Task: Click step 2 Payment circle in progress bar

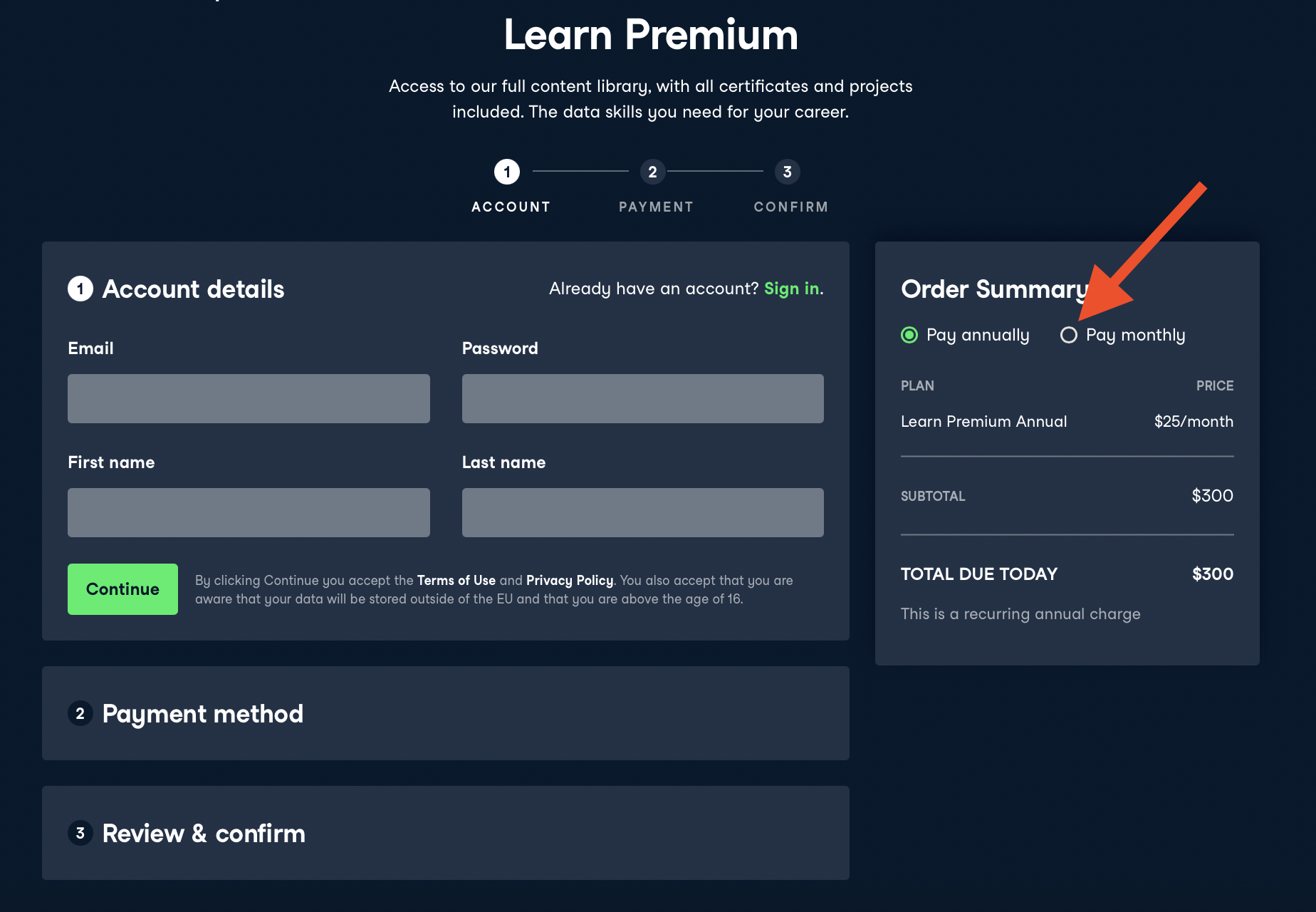Action: click(x=652, y=172)
